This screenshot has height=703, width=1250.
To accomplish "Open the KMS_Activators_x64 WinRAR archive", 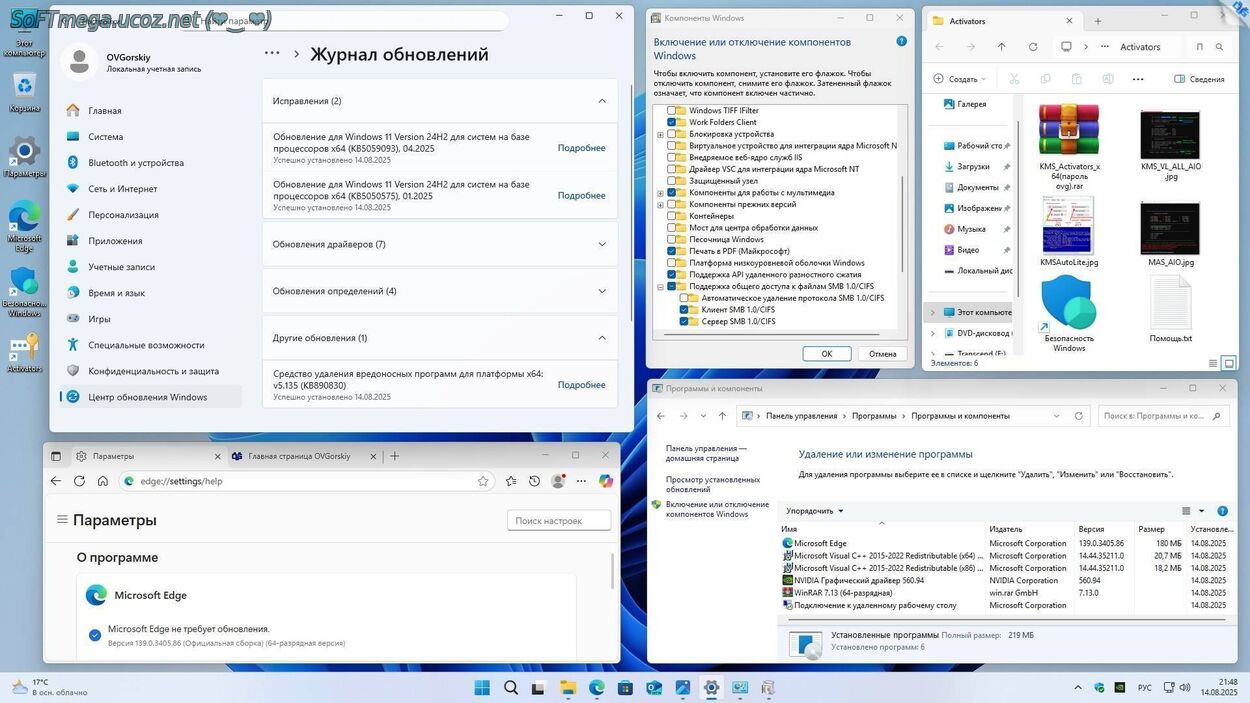I will 1068,130.
